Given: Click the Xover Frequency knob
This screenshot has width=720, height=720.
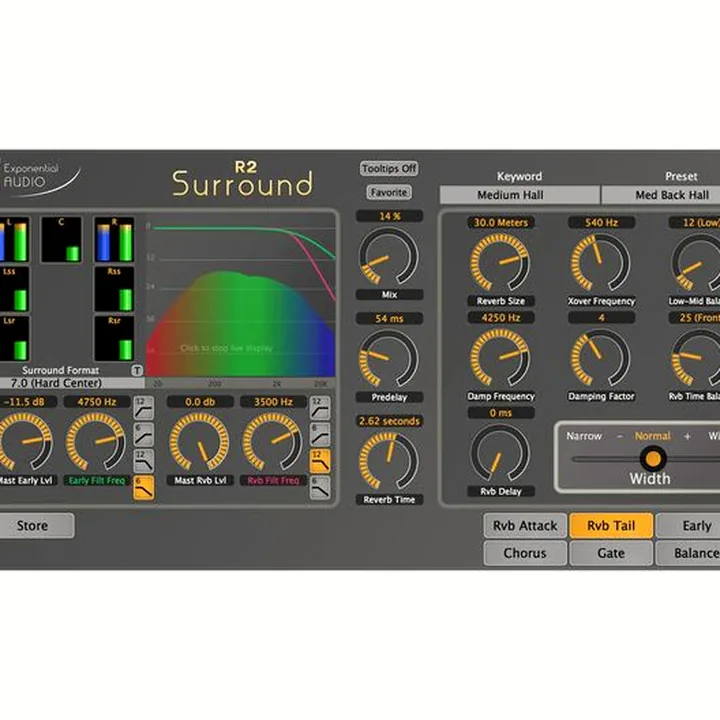Looking at the screenshot, I should pos(601,263).
